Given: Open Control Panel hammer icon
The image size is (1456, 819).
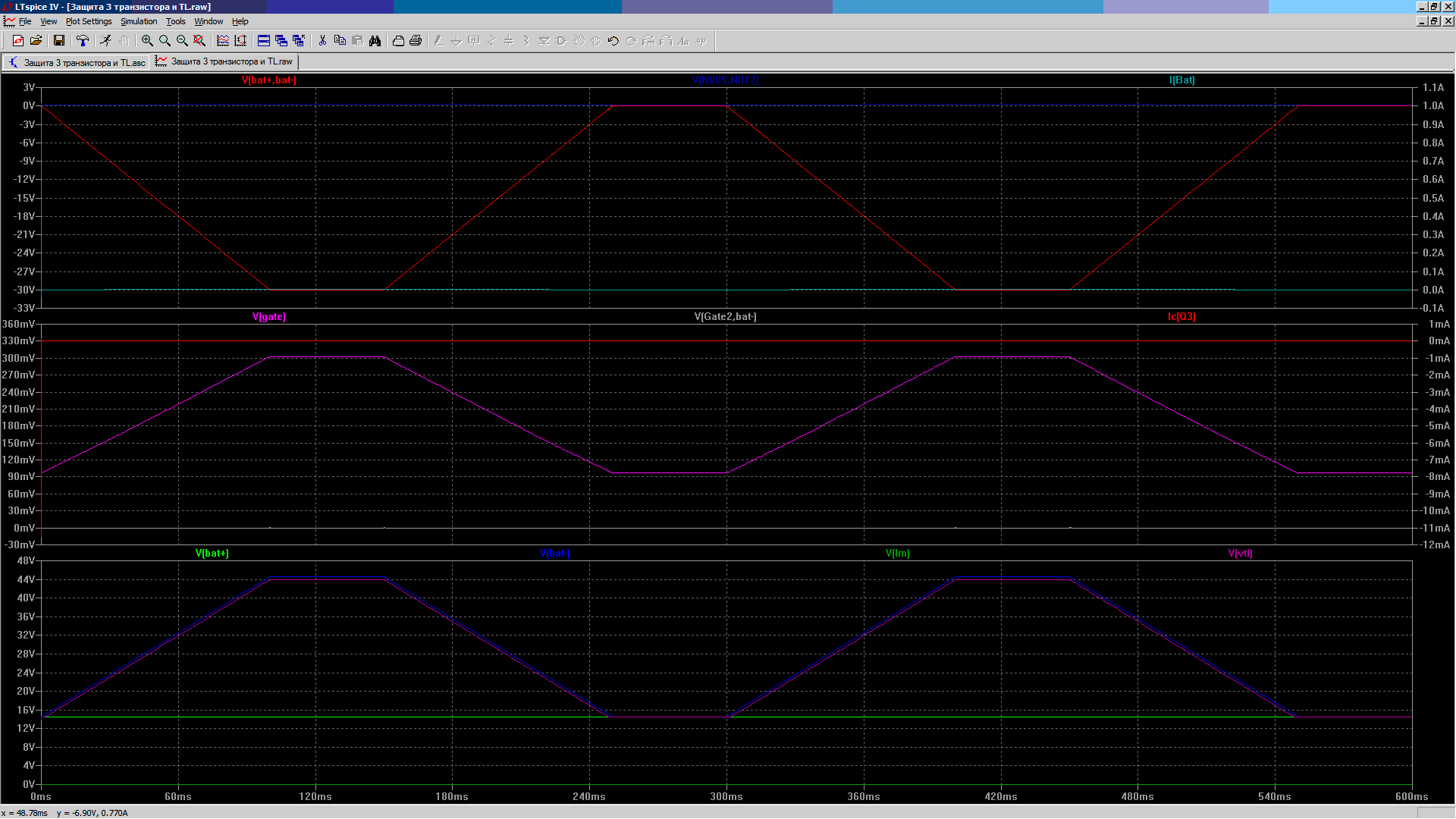Looking at the screenshot, I should 83,41.
